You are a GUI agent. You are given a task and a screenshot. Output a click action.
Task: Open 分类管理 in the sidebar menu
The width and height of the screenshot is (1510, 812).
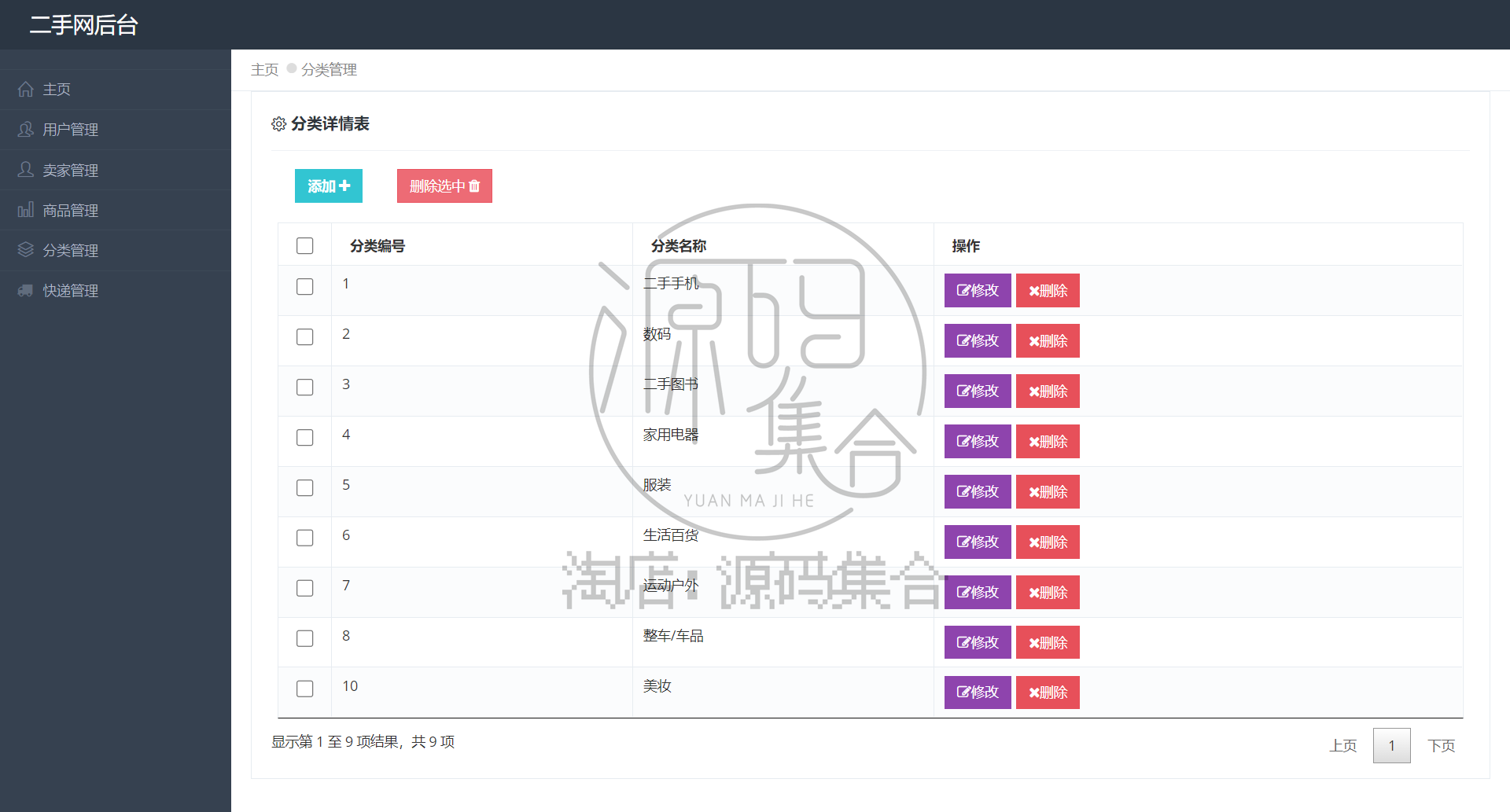116,250
